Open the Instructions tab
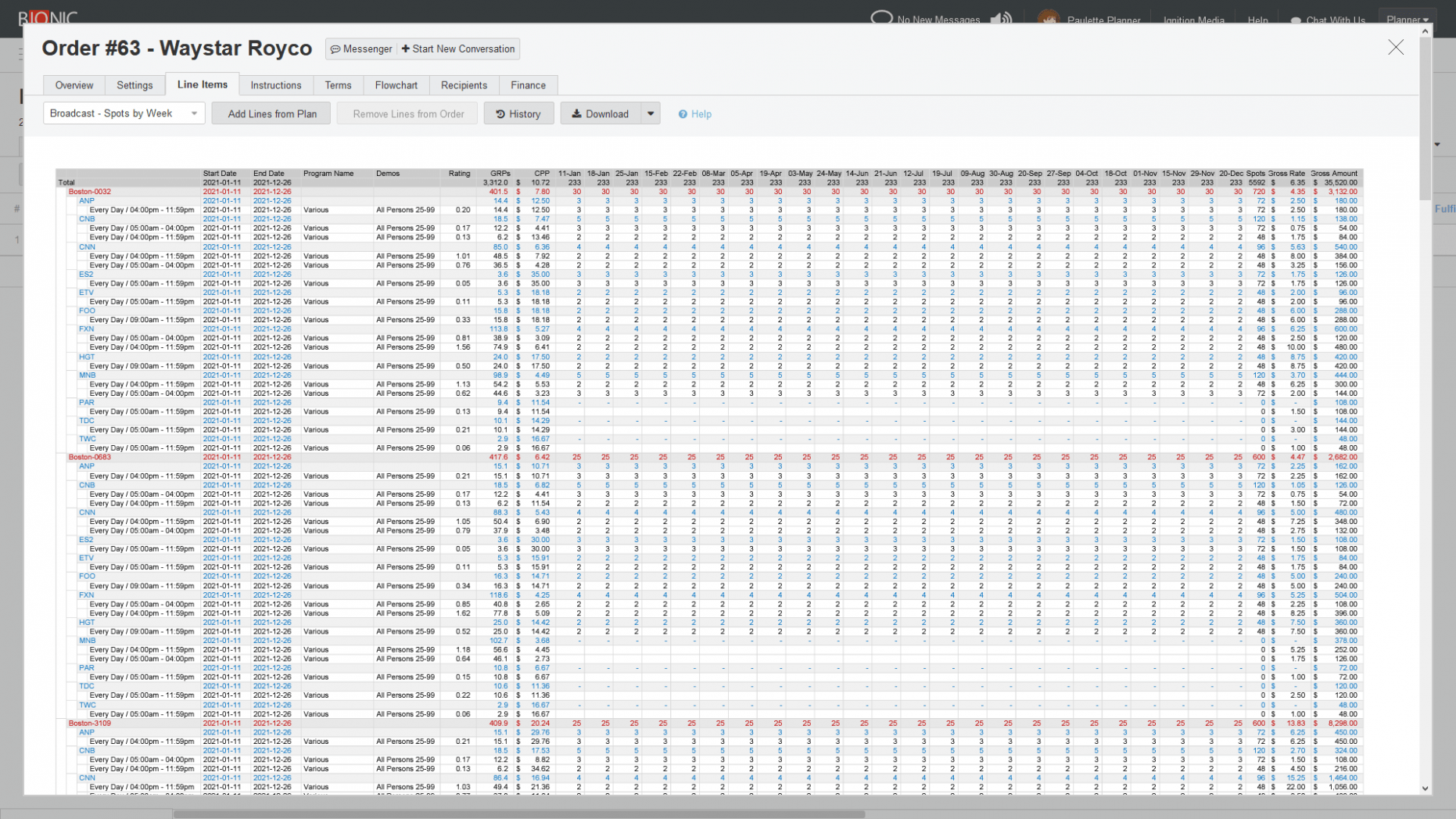Viewport: 1456px width, 819px height. coord(276,85)
